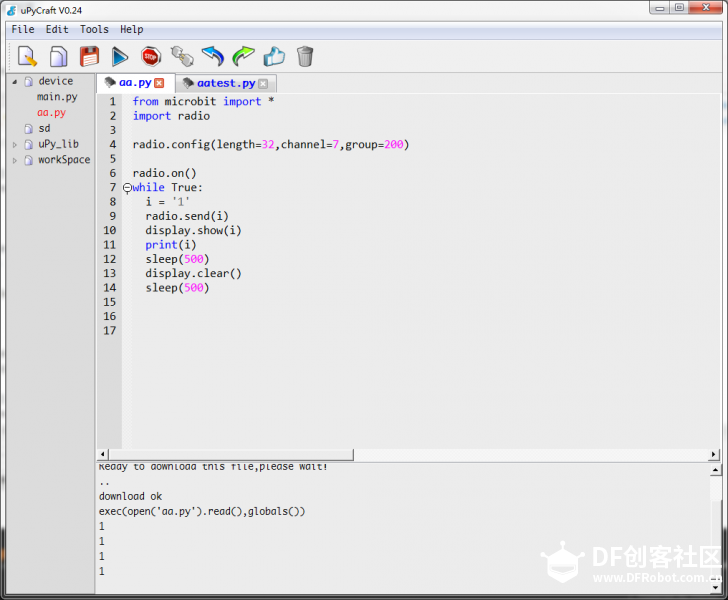This screenshot has height=600, width=728.
Task: Click line 'import radio'
Action: tap(171, 116)
